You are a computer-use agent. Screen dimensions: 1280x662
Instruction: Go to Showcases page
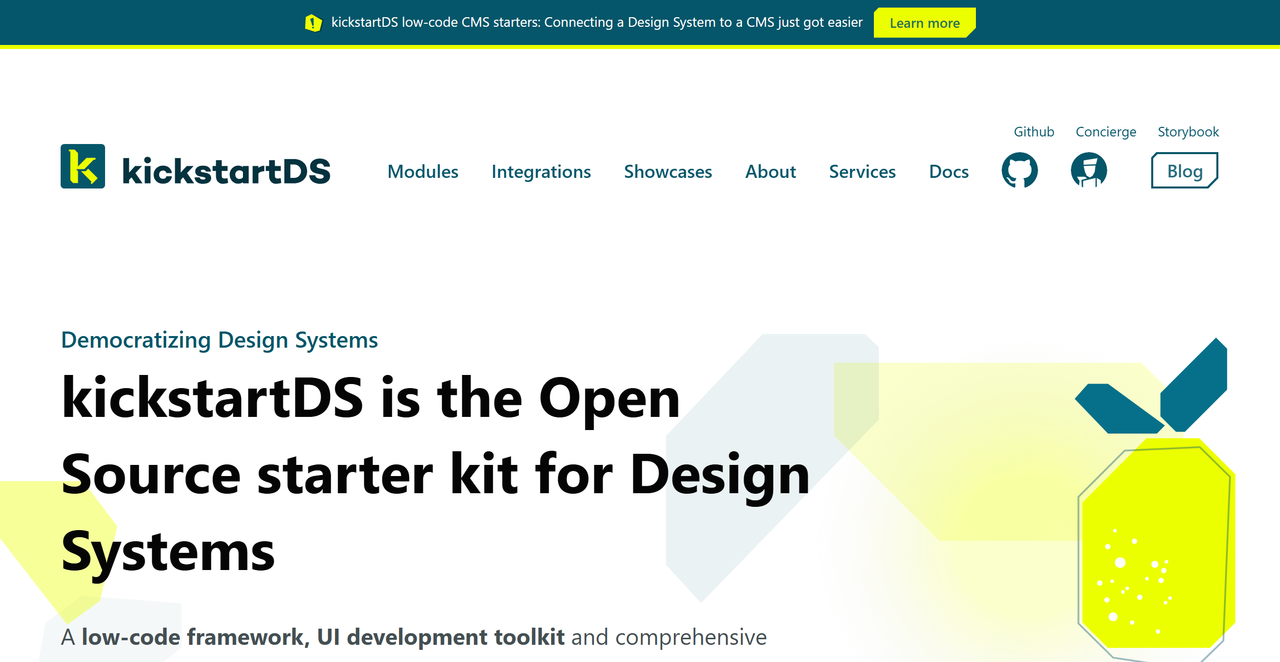668,172
